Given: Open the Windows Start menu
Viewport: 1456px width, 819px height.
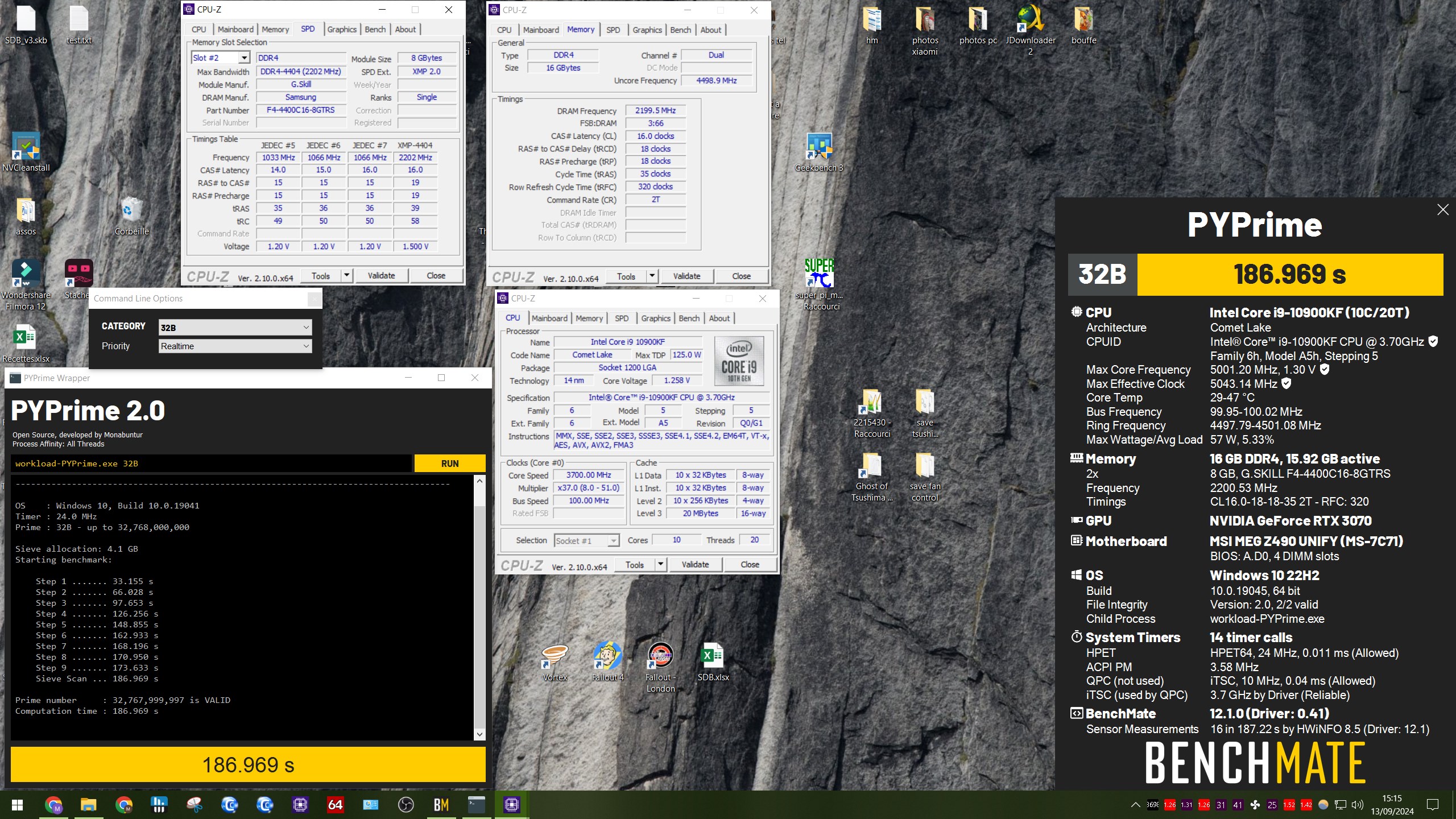Looking at the screenshot, I should (17, 804).
